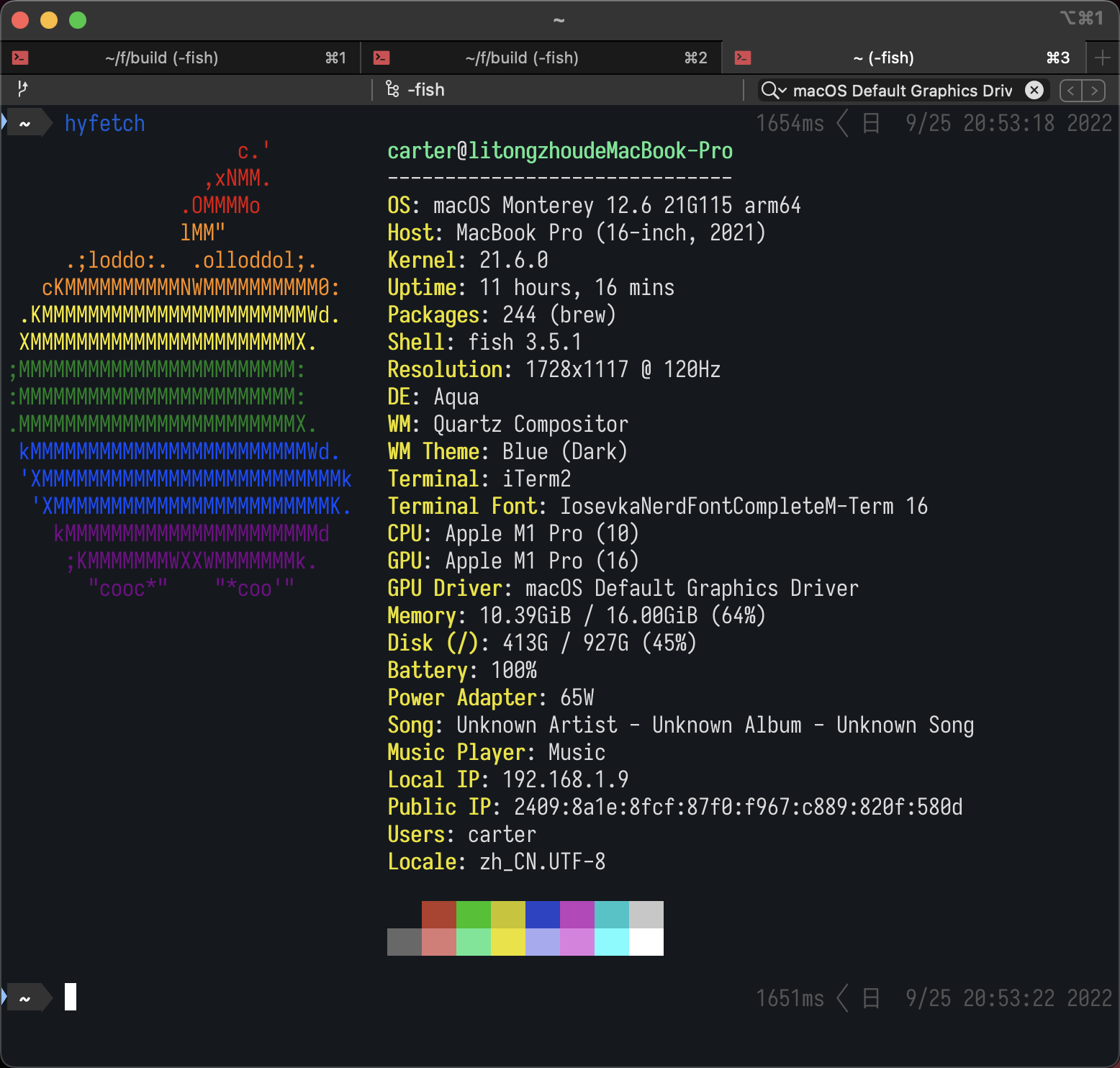This screenshot has height=1068, width=1120.
Task: Click the Battery: 100% line
Action: coord(462,670)
